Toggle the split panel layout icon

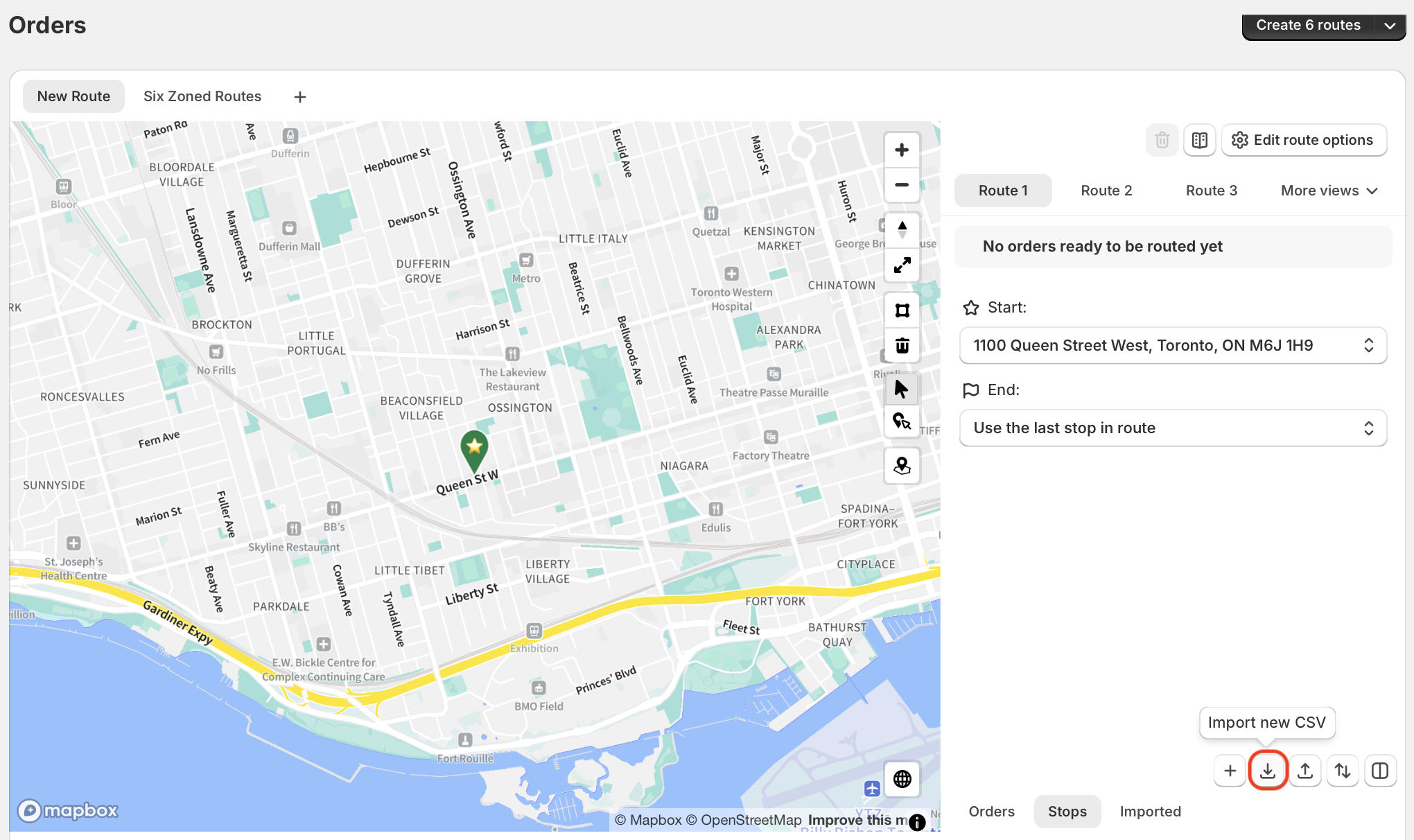pyautogui.click(x=1380, y=771)
